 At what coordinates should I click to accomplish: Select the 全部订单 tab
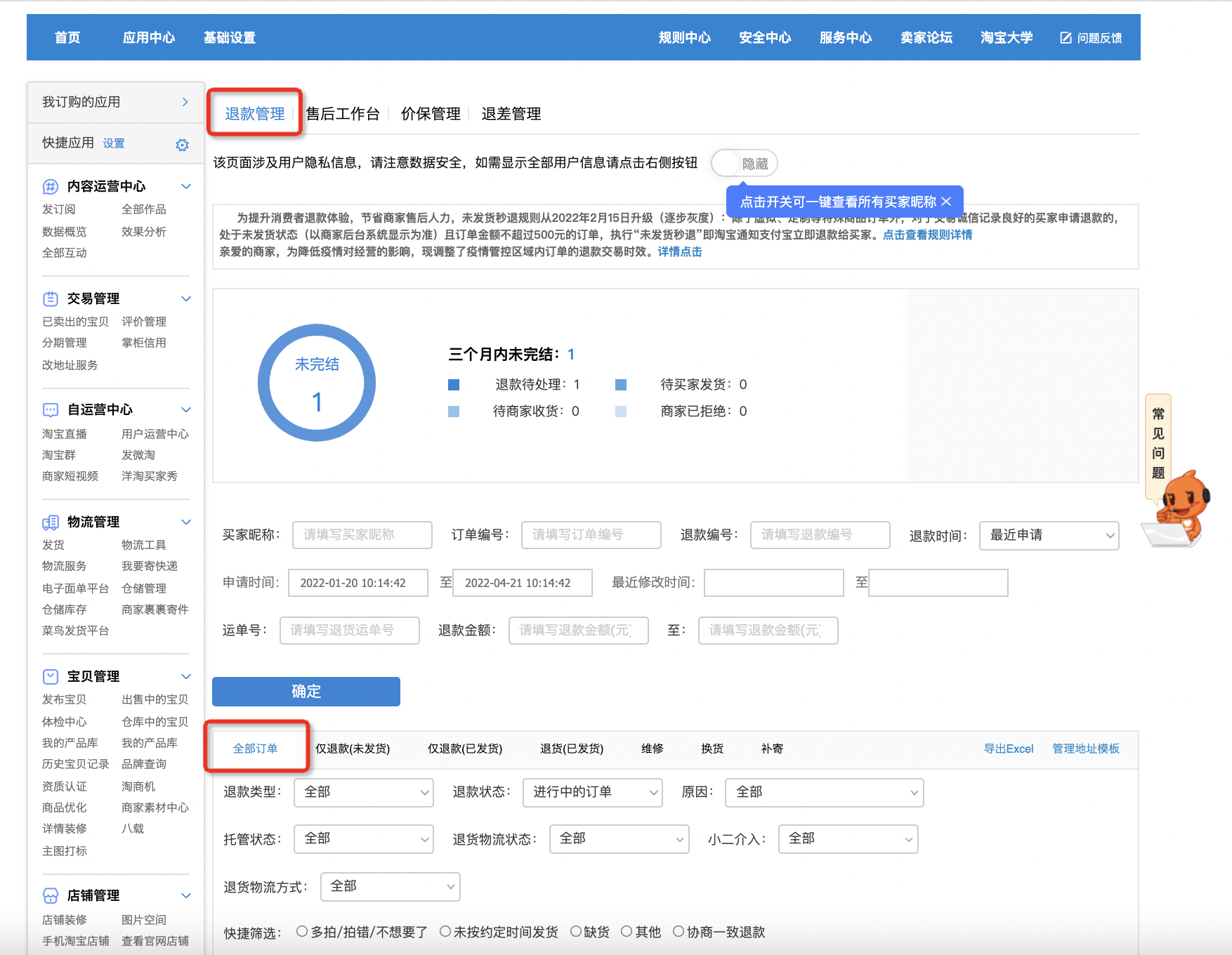255,749
